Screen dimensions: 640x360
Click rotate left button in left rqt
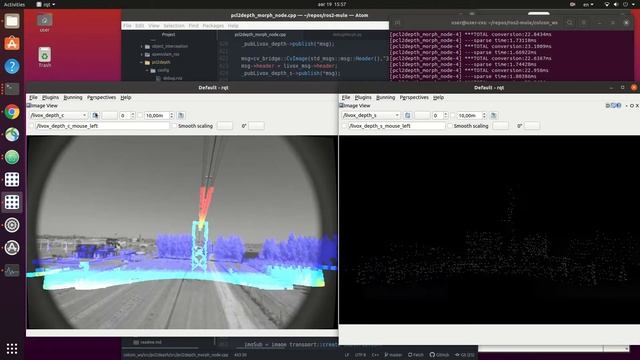pyautogui.click(x=224, y=126)
